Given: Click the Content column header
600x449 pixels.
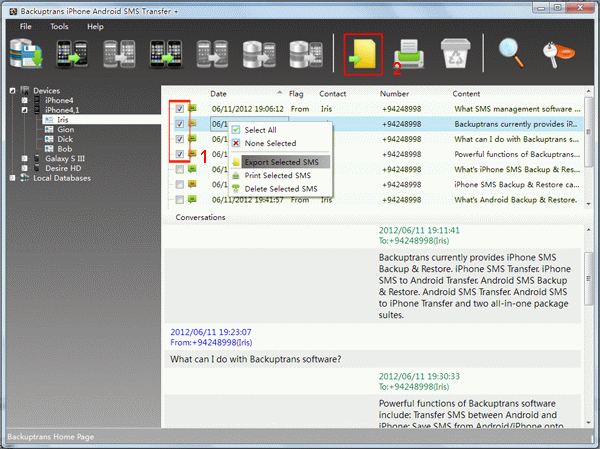Looking at the screenshot, I should 466,94.
